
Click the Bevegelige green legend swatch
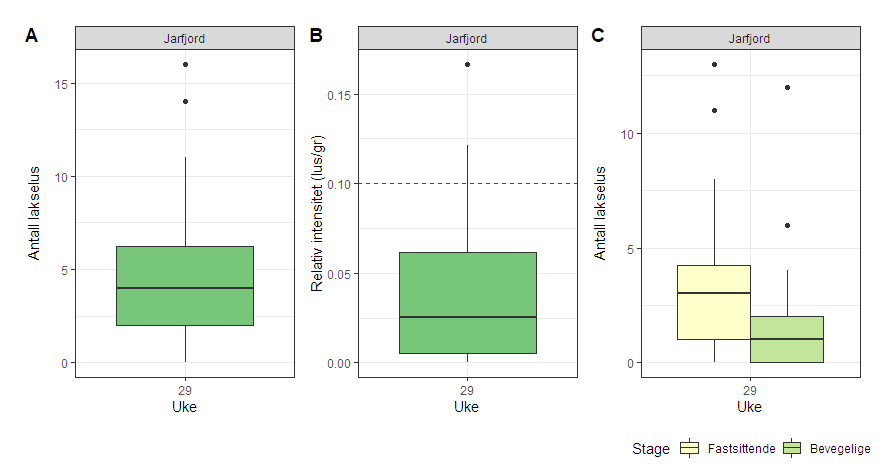[x=794, y=449]
